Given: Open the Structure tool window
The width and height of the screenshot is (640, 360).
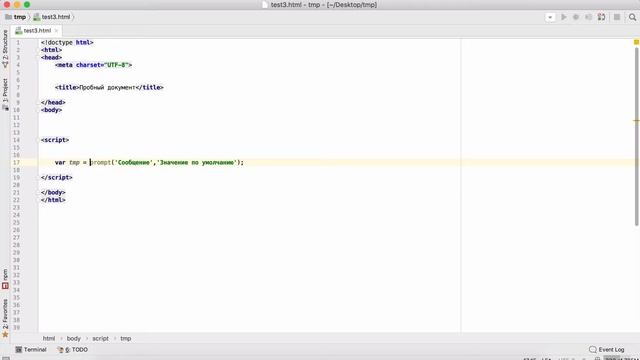Looking at the screenshot, I should click(x=5, y=48).
